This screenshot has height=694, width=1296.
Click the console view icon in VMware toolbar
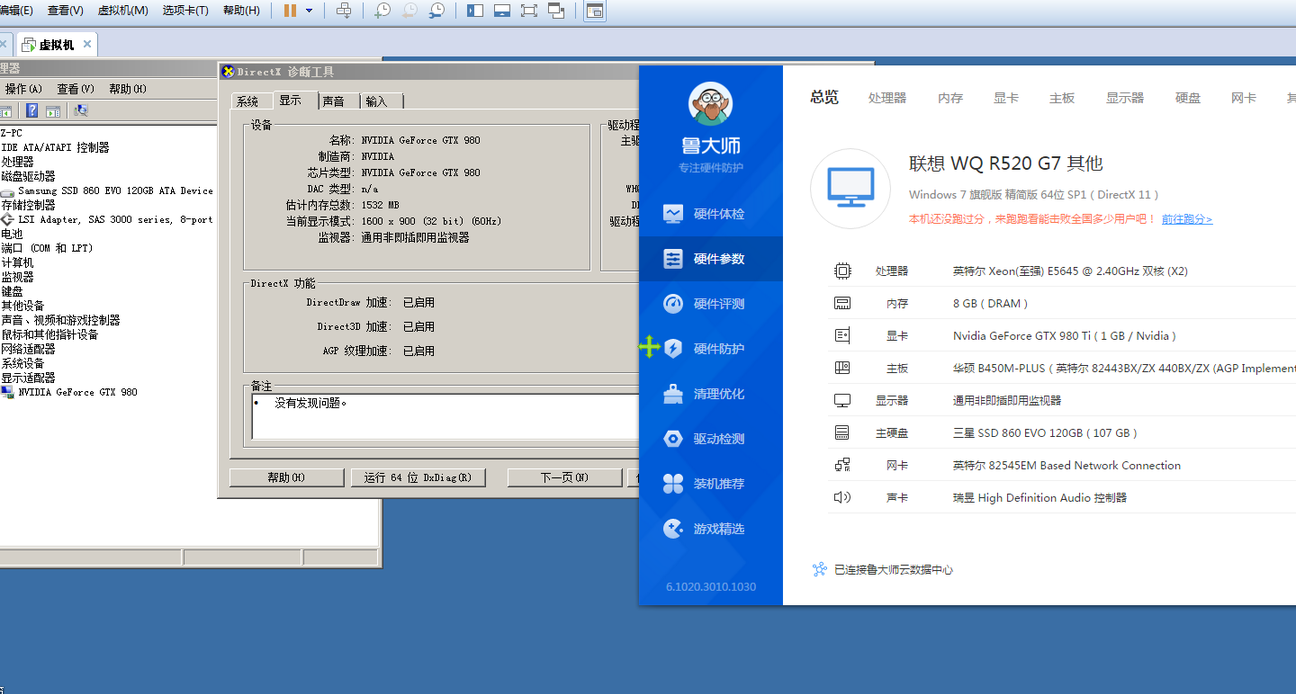coord(595,11)
